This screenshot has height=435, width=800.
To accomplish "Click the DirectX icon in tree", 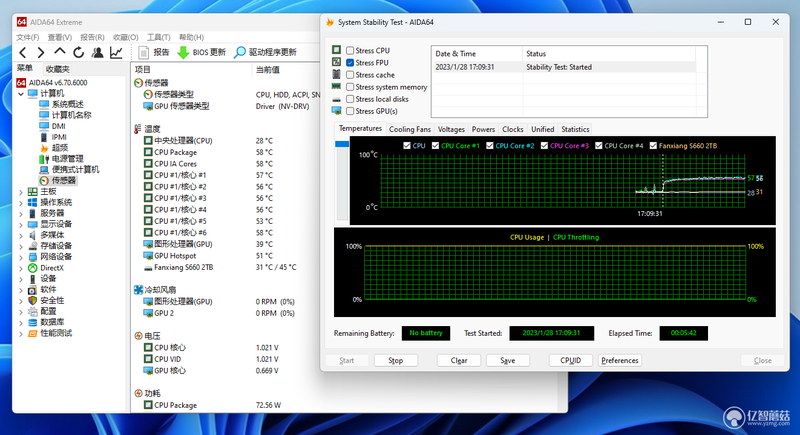I will click(33, 268).
